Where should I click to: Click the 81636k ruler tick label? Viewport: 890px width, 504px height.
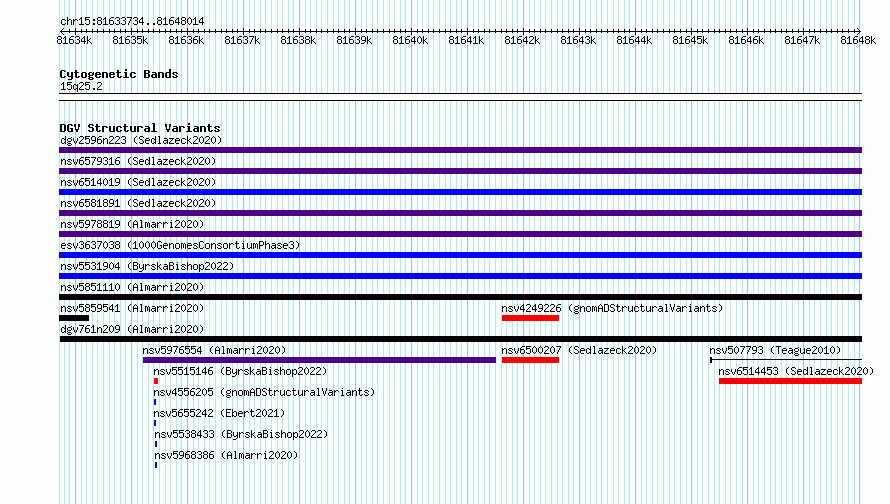point(186,40)
